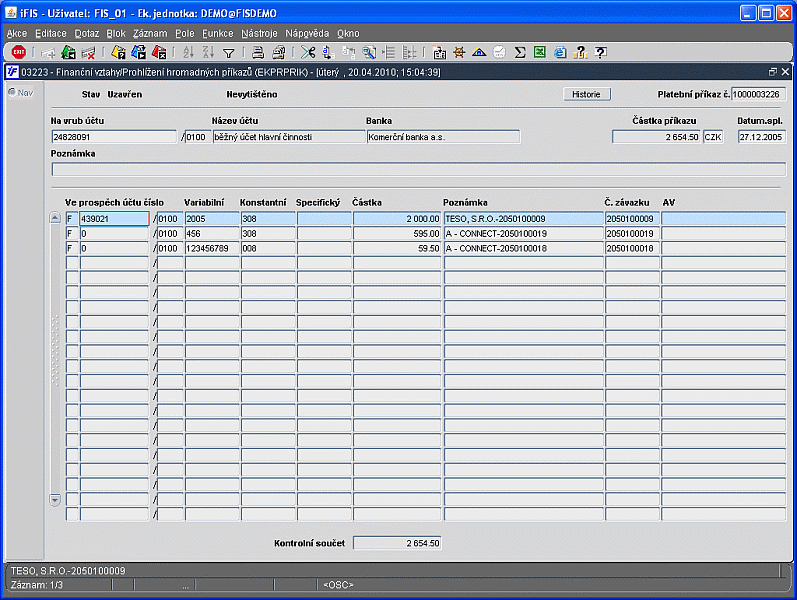Click the scissors cut icon
797x600 pixels.
click(x=307, y=52)
